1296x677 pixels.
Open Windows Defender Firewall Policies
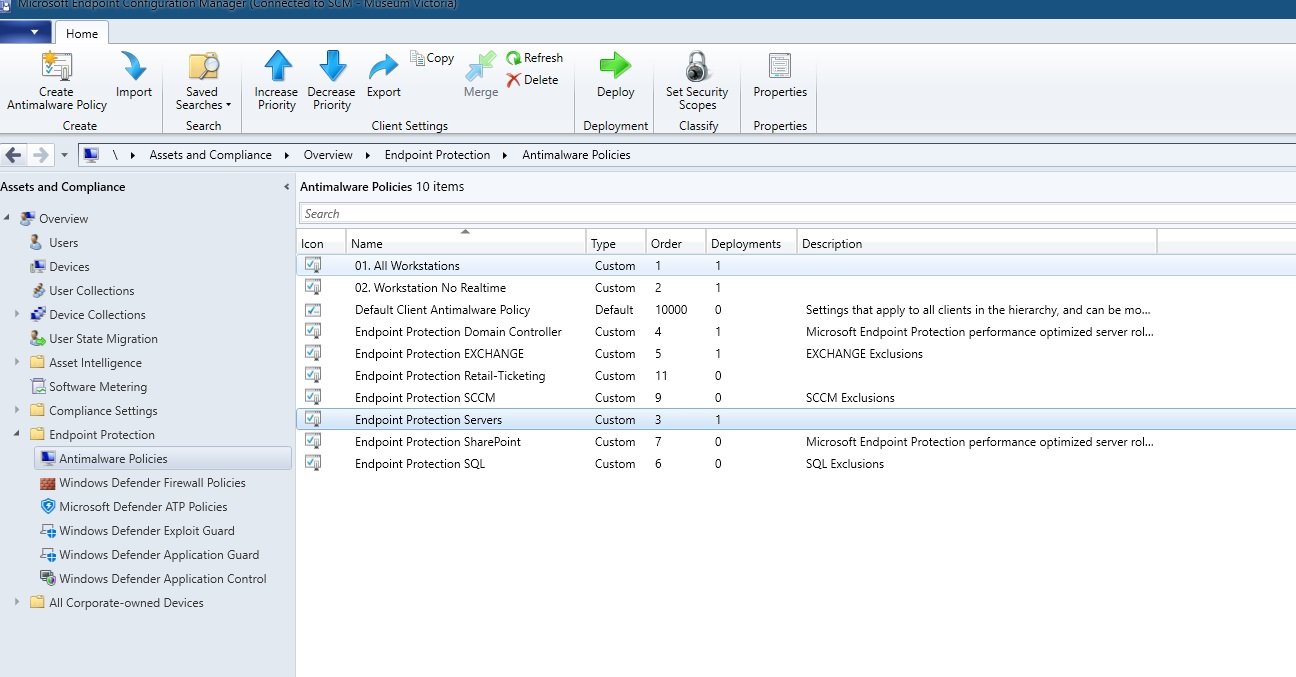152,483
